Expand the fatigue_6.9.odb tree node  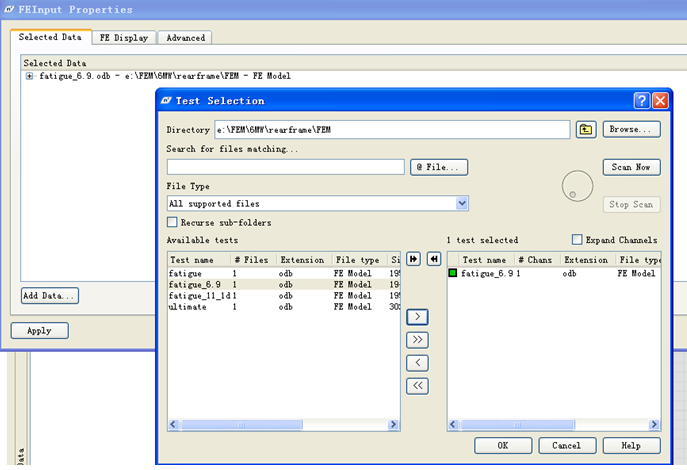[29, 76]
